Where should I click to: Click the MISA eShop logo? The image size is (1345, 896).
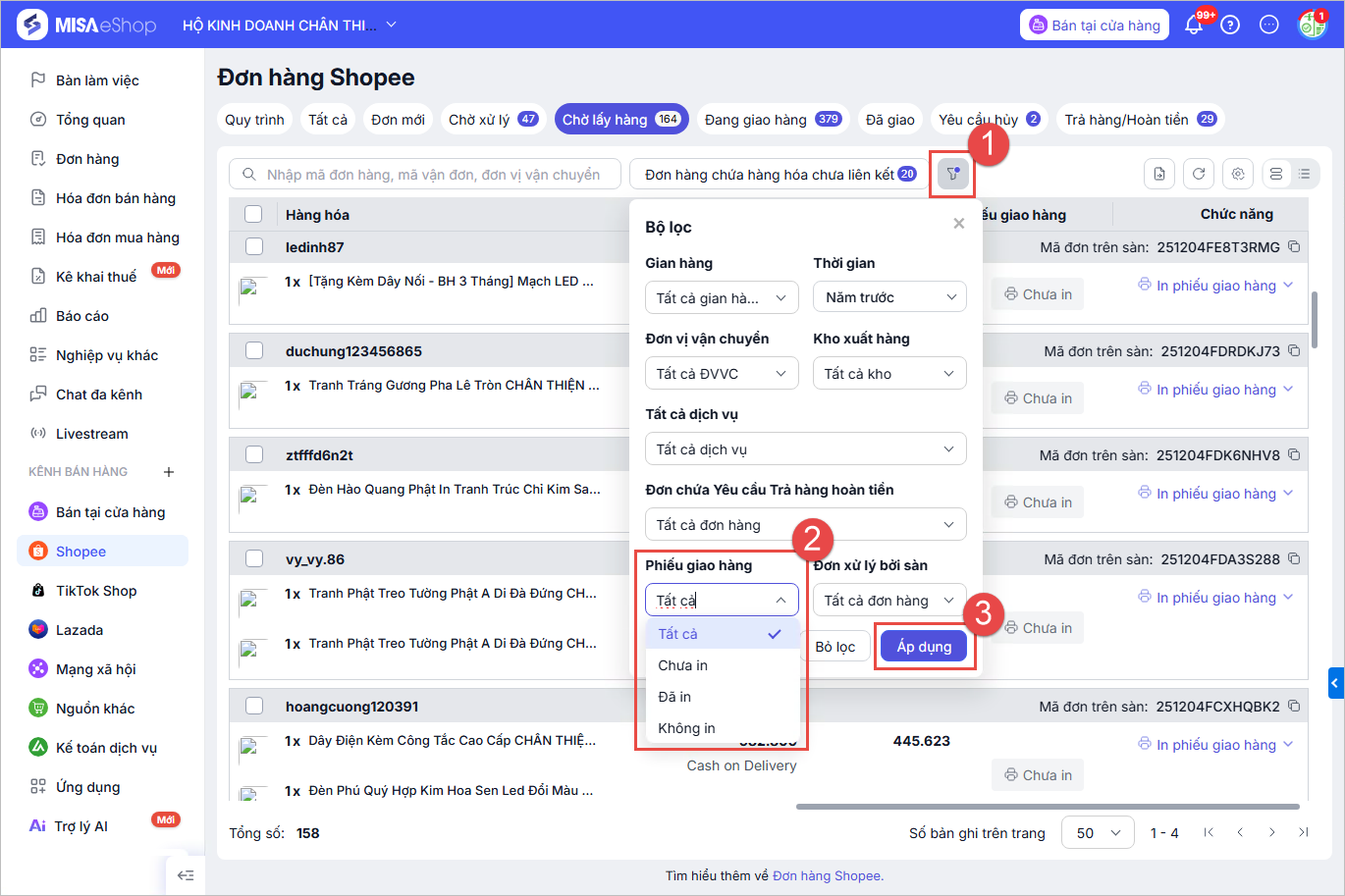click(87, 26)
